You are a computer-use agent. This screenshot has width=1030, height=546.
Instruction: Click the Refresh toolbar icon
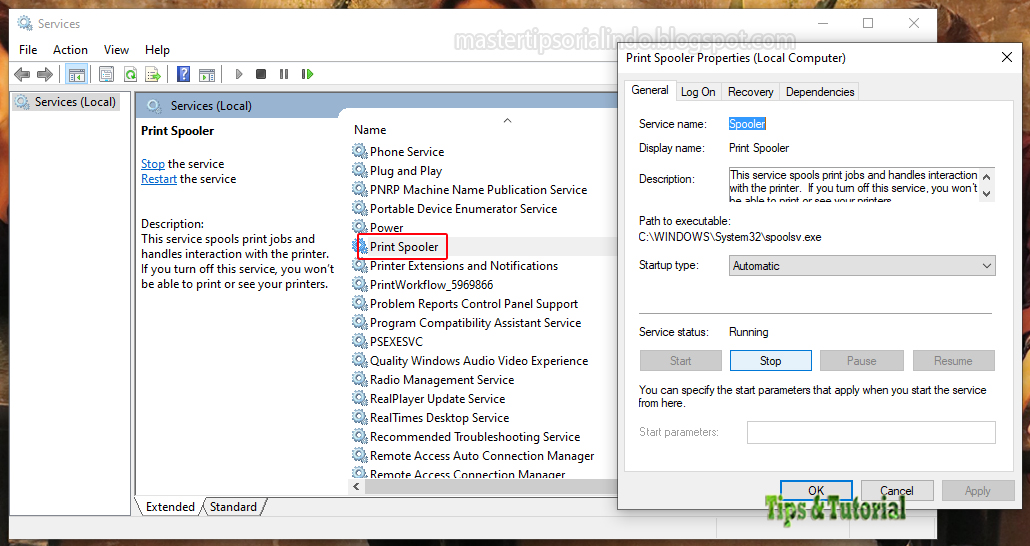pos(130,74)
